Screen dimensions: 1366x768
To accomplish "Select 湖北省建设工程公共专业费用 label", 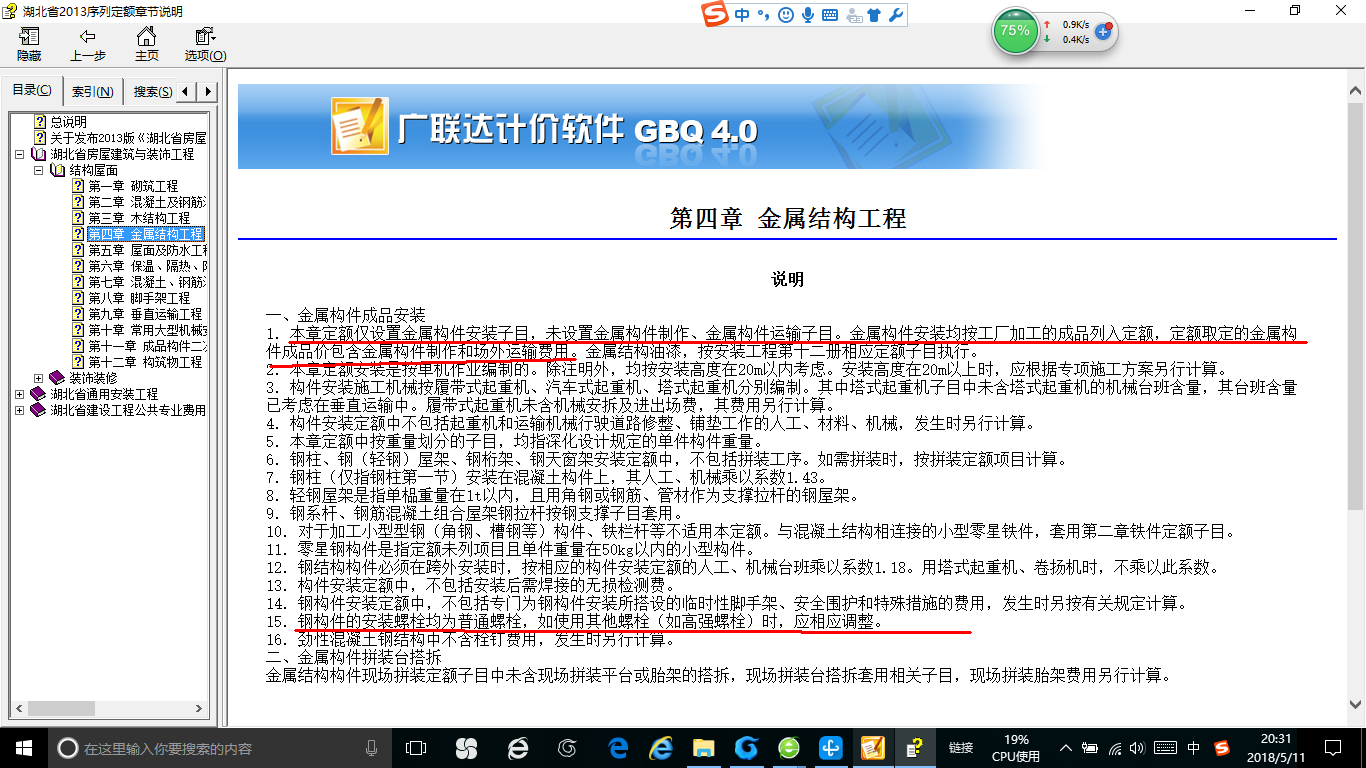I will click(128, 410).
